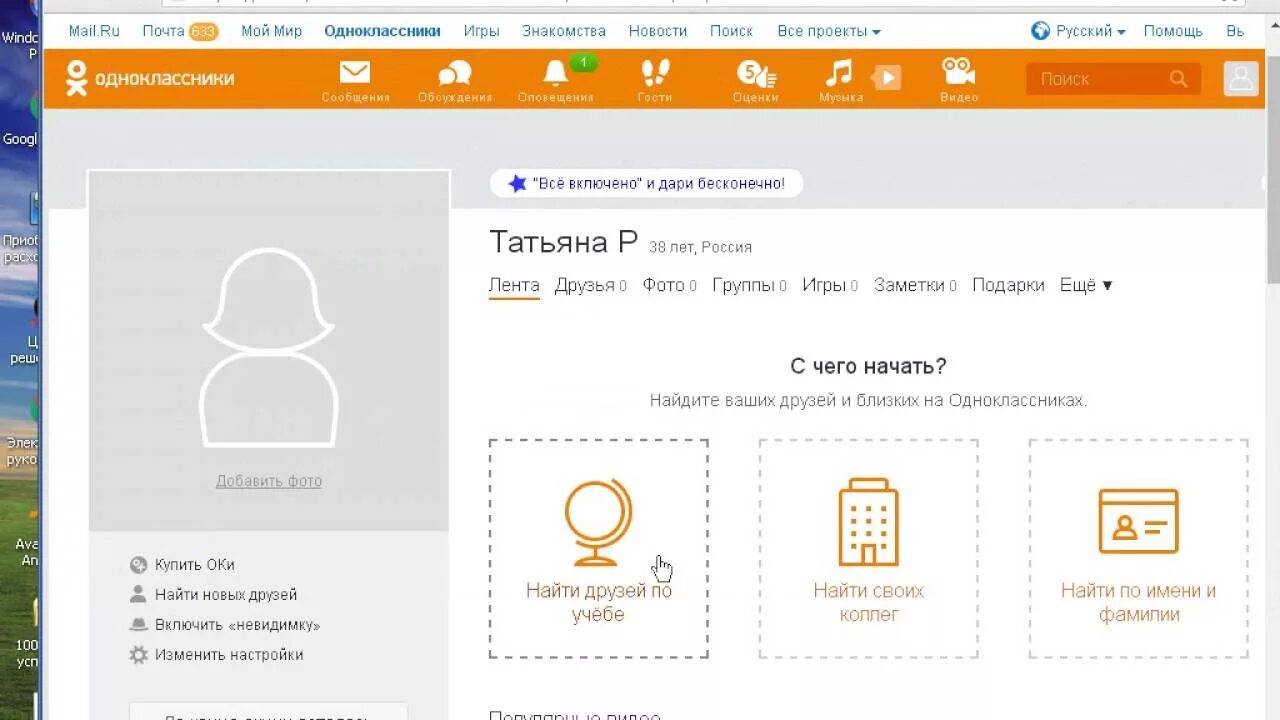Click the blue star promo icon
This screenshot has height=720, width=1280.
(x=517, y=183)
